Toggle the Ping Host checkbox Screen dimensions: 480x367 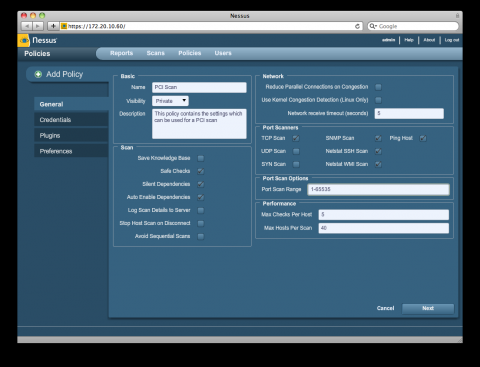point(423,138)
